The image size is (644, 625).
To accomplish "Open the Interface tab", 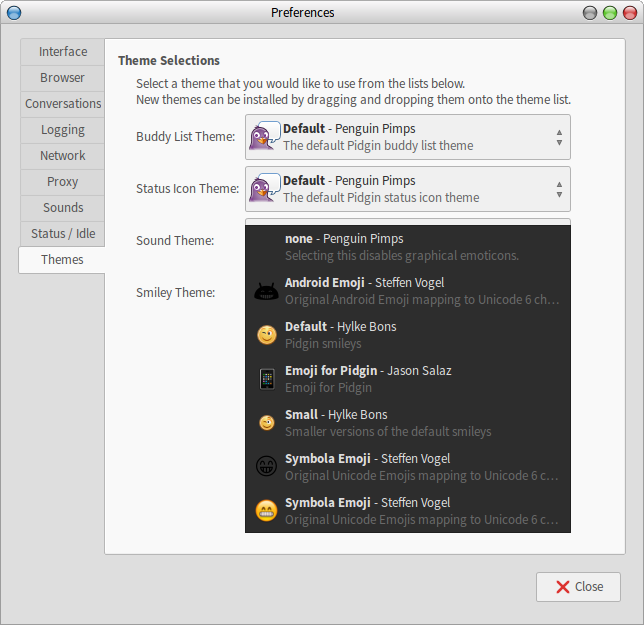I will pyautogui.click(x=63, y=52).
